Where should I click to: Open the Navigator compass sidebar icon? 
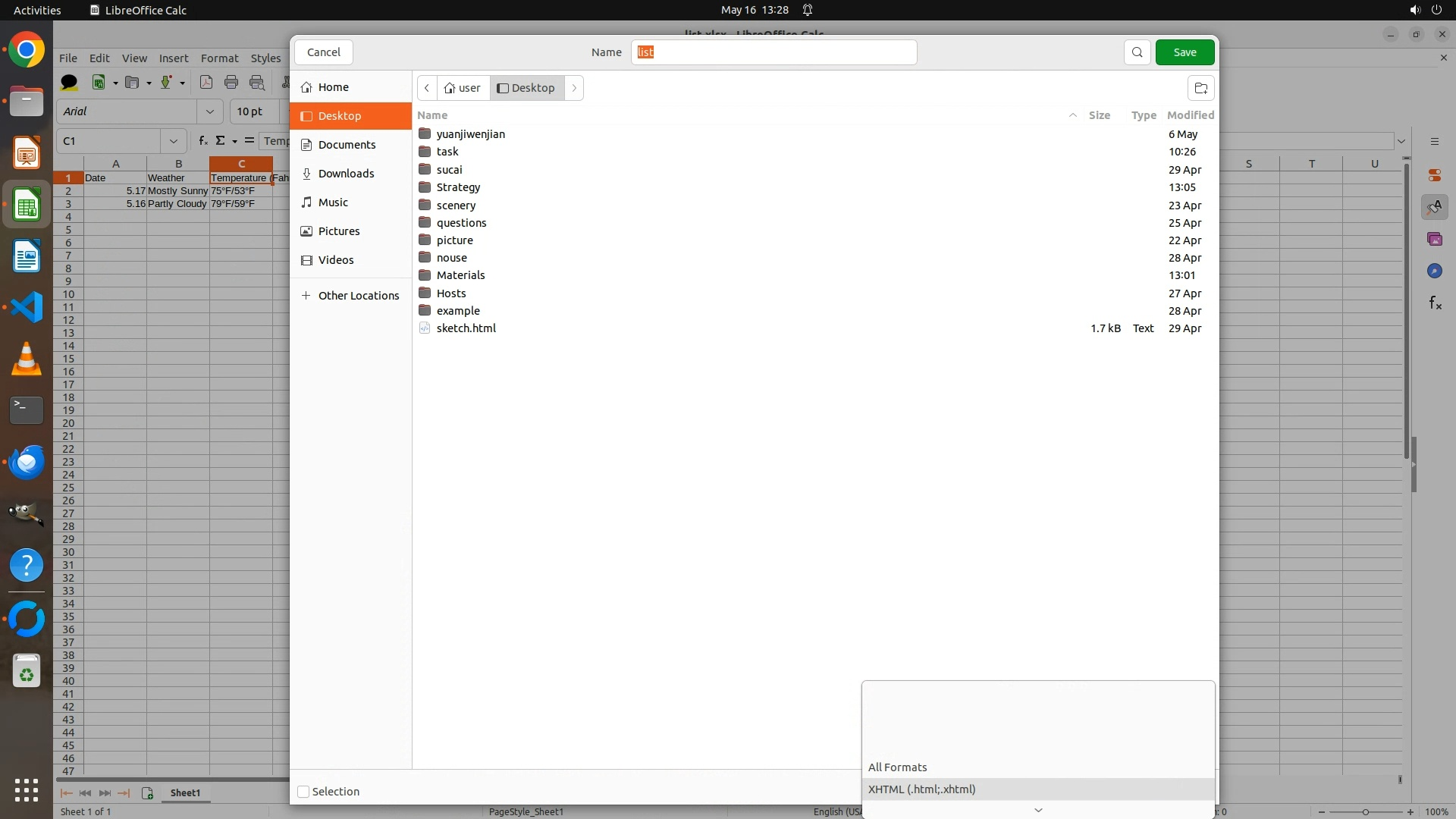[1434, 271]
